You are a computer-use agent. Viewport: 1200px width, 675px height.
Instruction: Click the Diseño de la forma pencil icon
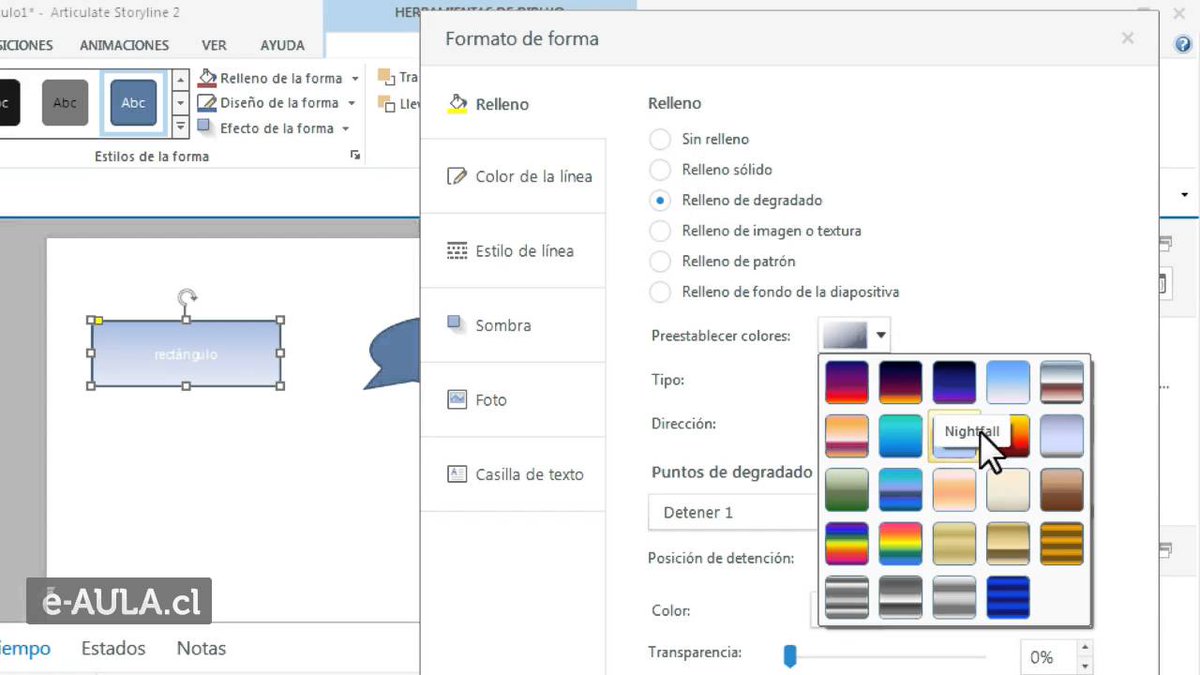pos(207,103)
